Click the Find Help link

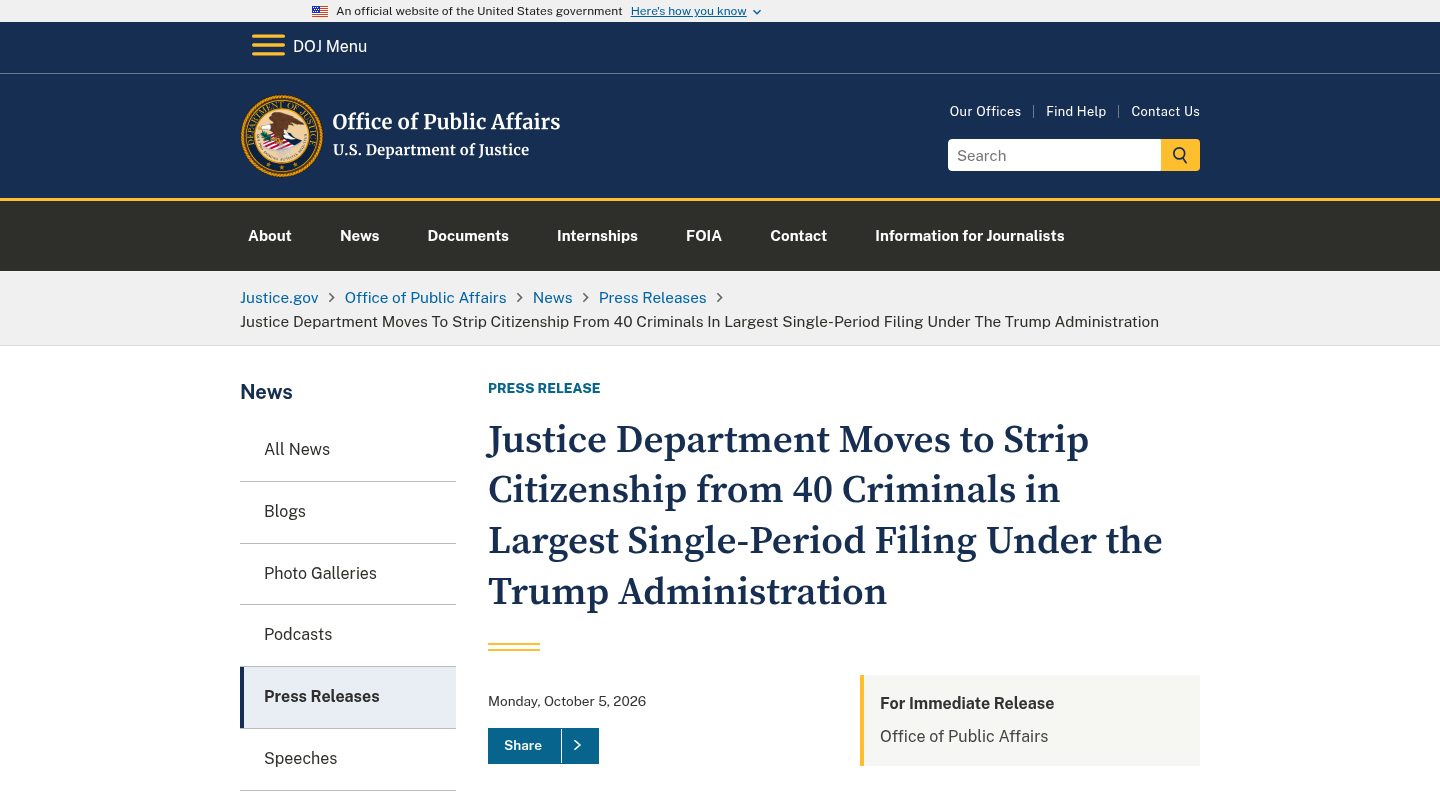coord(1076,111)
